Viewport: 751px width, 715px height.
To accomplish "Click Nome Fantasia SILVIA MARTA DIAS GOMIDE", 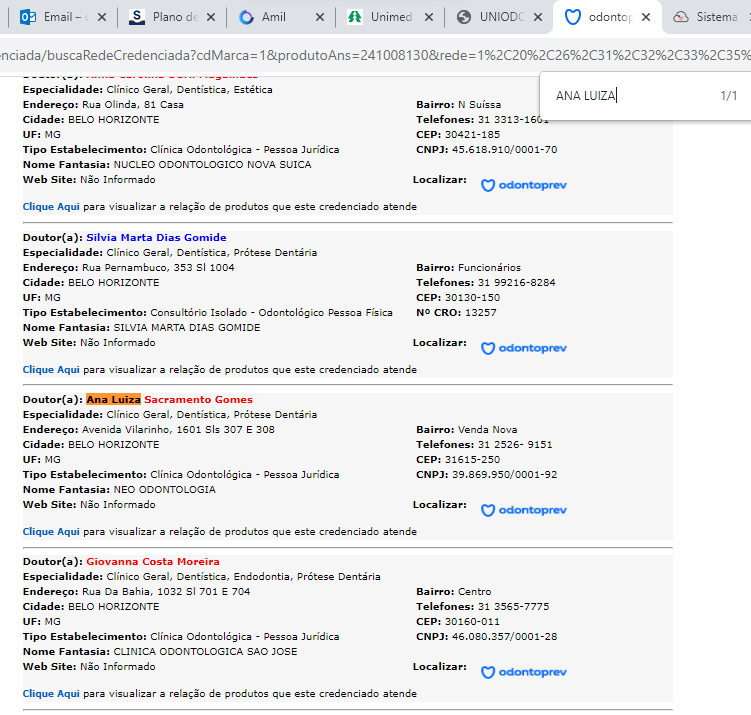I will [x=187, y=328].
